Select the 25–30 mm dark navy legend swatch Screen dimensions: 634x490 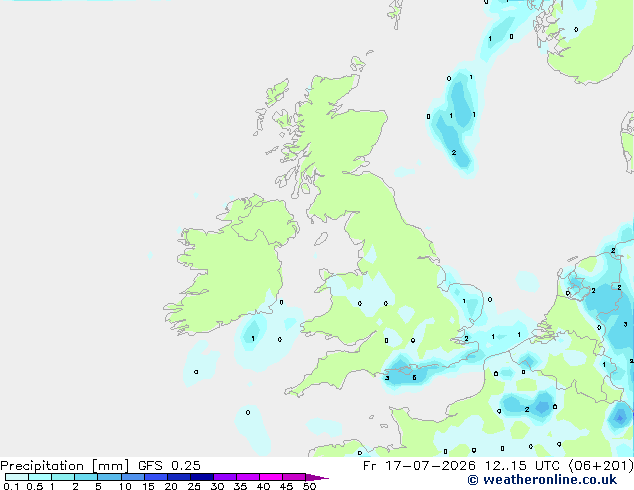click(x=202, y=477)
